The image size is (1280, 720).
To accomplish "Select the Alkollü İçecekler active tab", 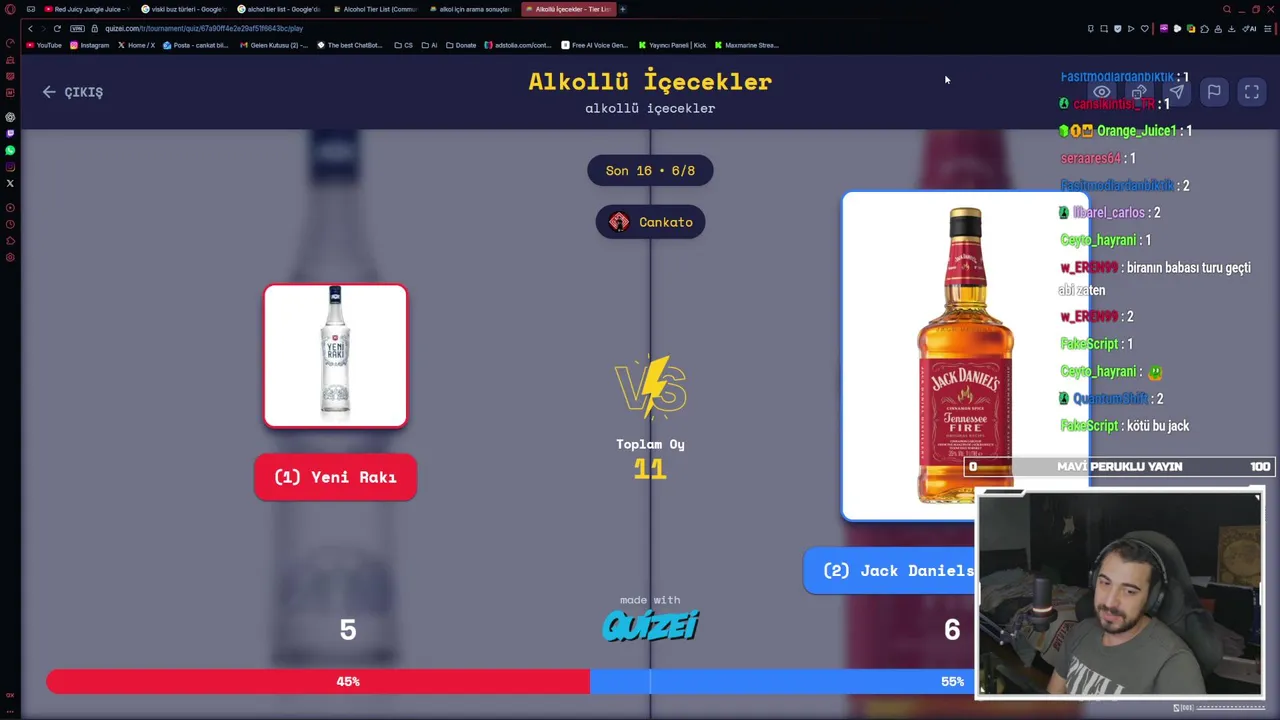I will click(x=568, y=9).
